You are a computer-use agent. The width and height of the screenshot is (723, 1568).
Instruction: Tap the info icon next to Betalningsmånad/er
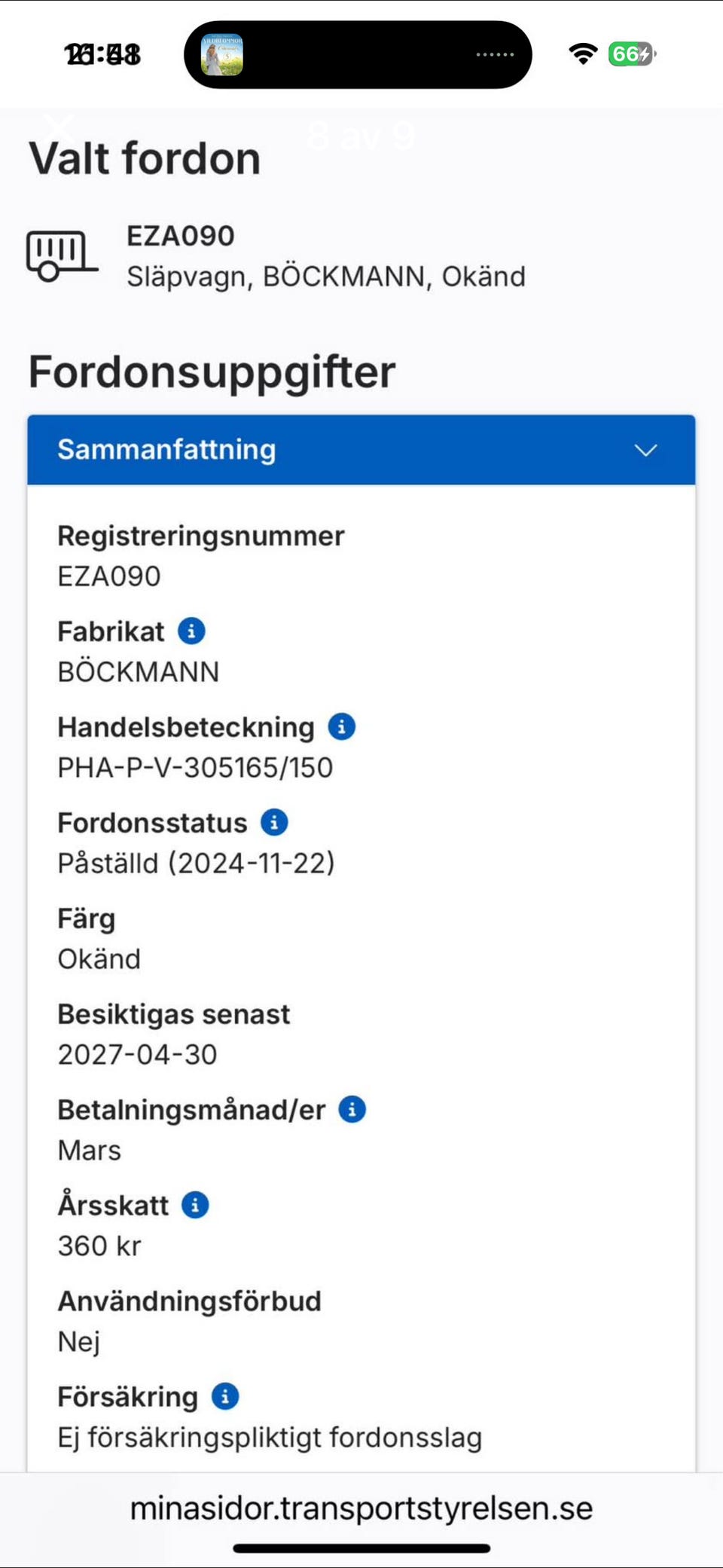coord(352,1109)
